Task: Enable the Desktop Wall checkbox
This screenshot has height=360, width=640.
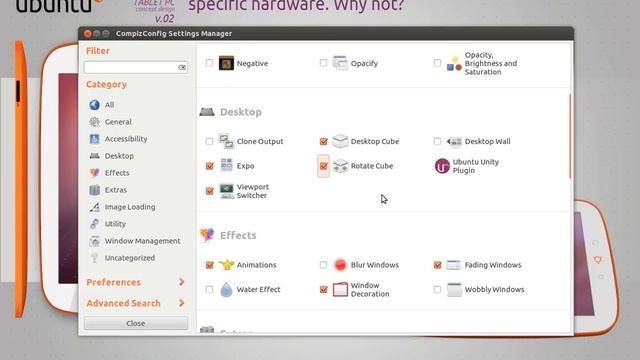Action: 437,141
